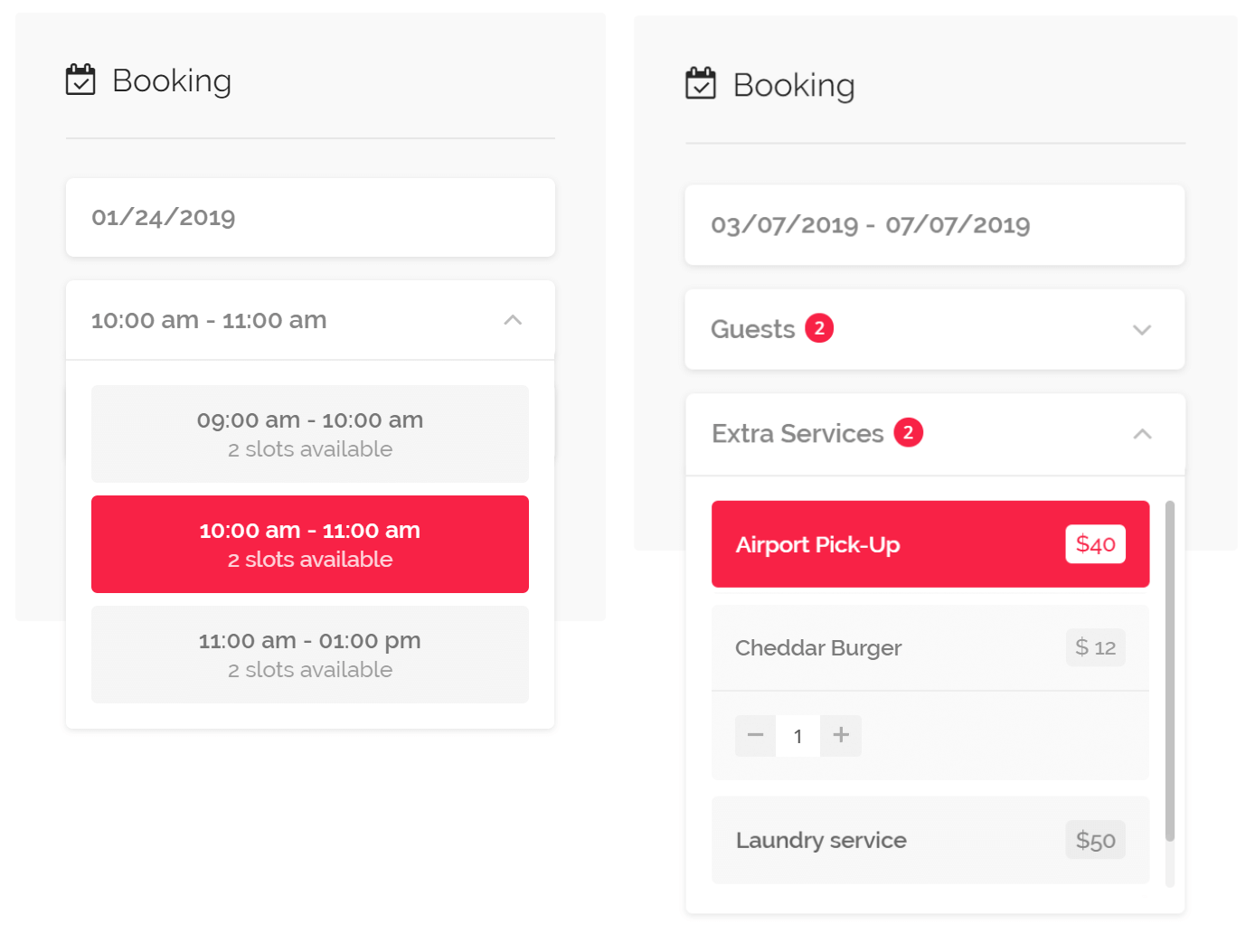Screen dimensions: 1255x952
Task: Click the $12 Cheddar Burger price tag
Action: 1095,647
